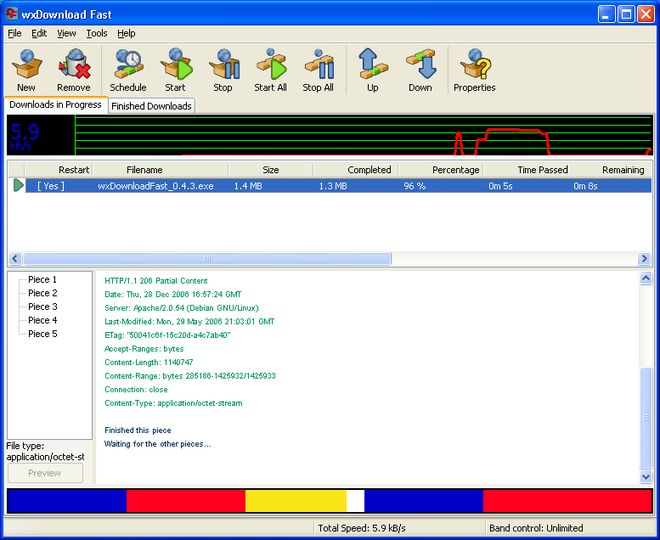Click Total Speed status bar entry
This screenshot has width=660, height=540.
click(362, 528)
